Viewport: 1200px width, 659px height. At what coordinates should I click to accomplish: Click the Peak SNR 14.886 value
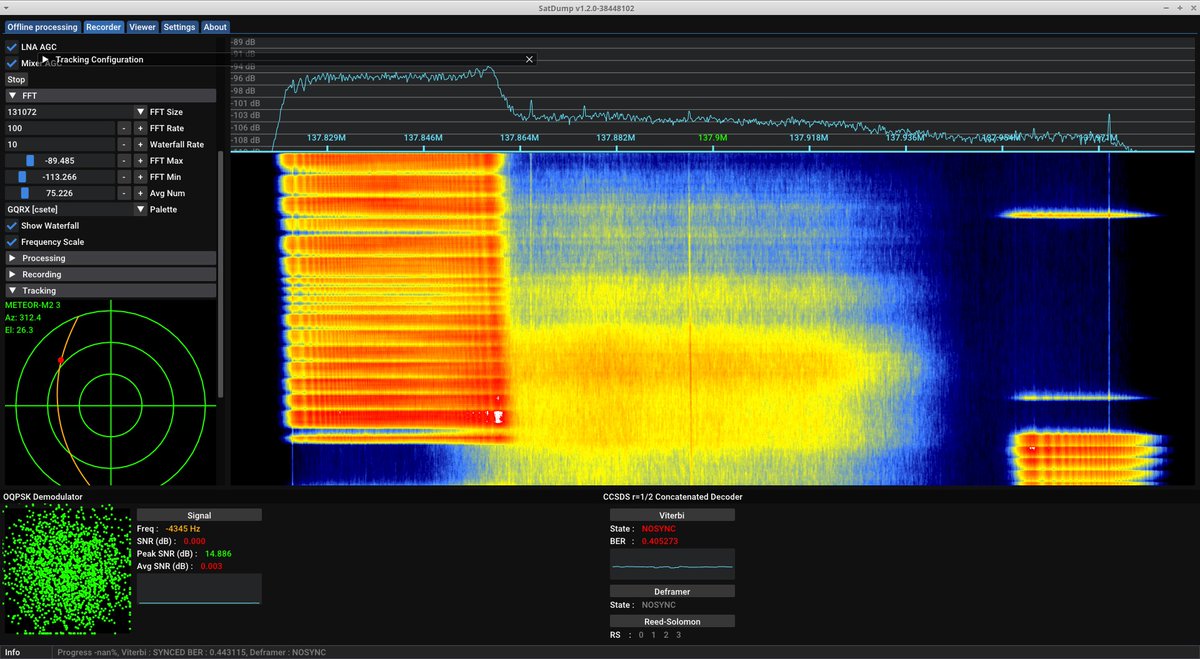(x=219, y=553)
